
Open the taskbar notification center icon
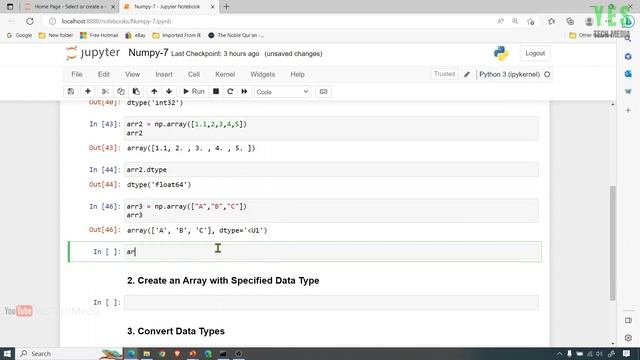pos(627,353)
